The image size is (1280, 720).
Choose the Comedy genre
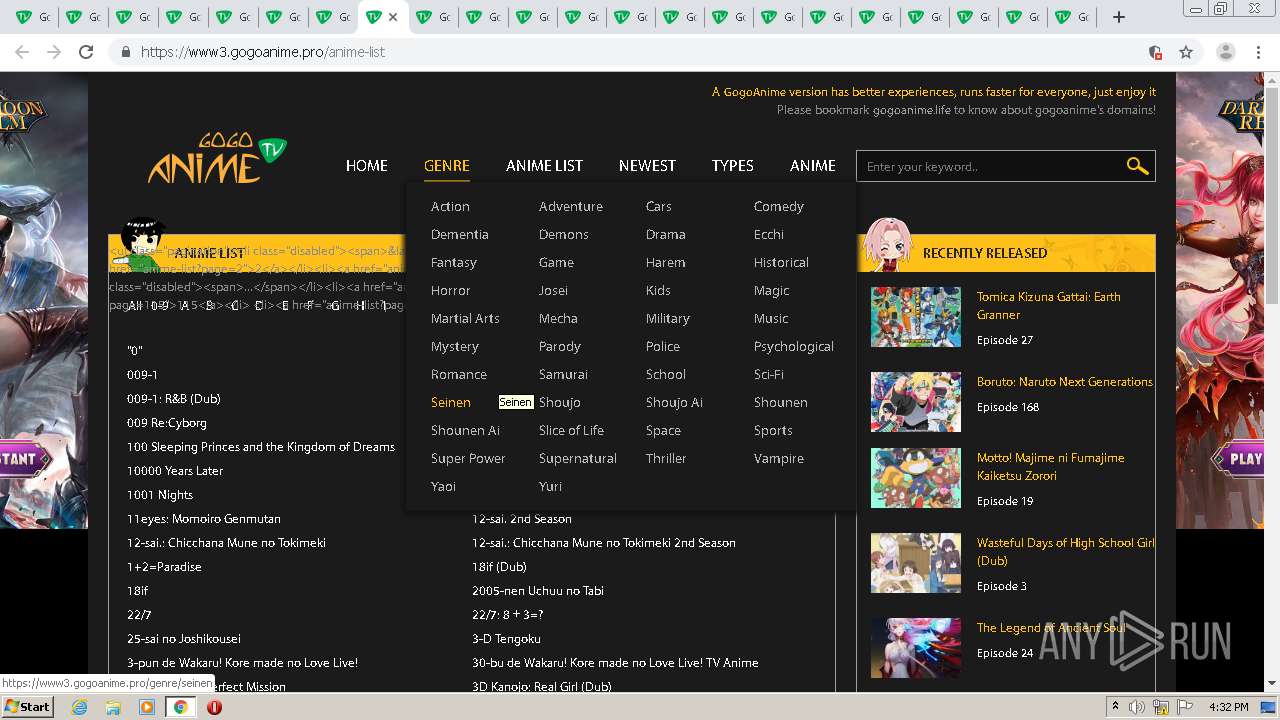(778, 206)
